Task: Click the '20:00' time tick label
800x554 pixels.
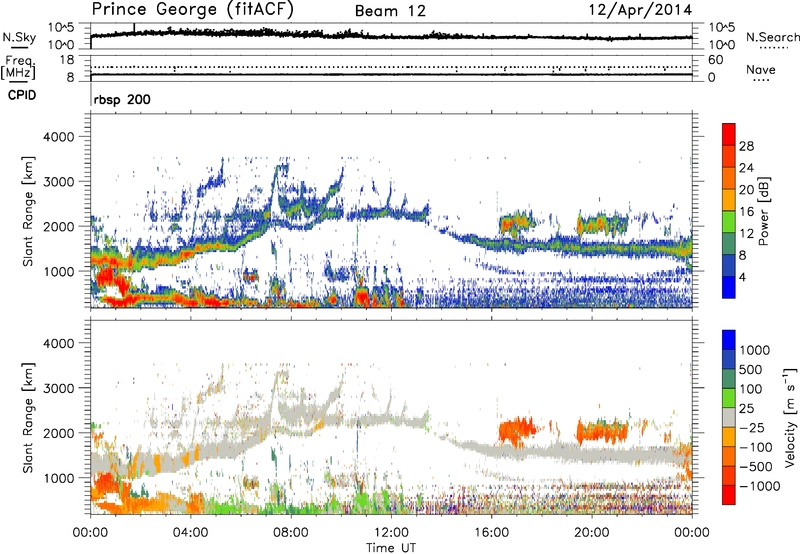Action: [x=592, y=533]
